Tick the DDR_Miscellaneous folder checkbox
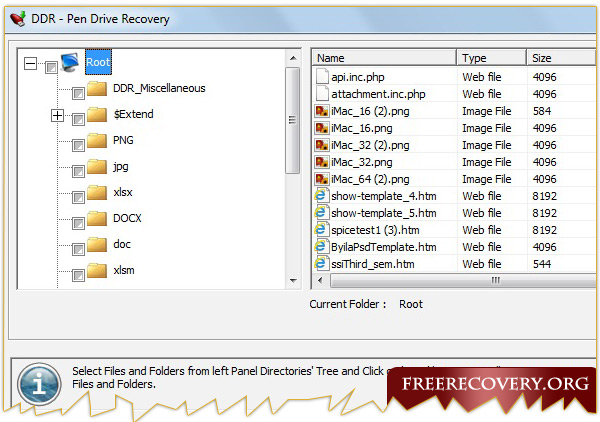 pyautogui.click(x=78, y=93)
